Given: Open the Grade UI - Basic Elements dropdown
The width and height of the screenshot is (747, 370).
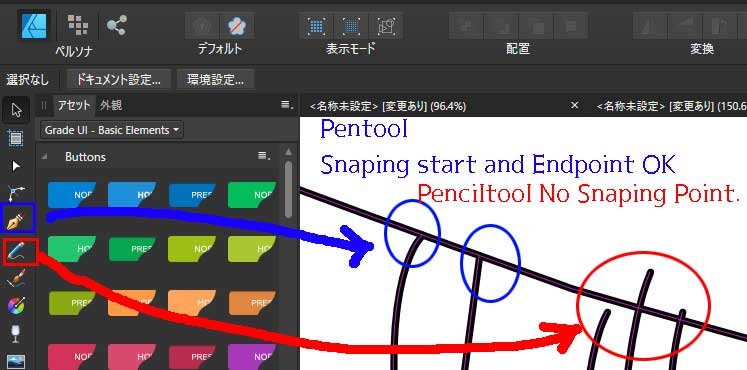Looking at the screenshot, I should point(112,130).
